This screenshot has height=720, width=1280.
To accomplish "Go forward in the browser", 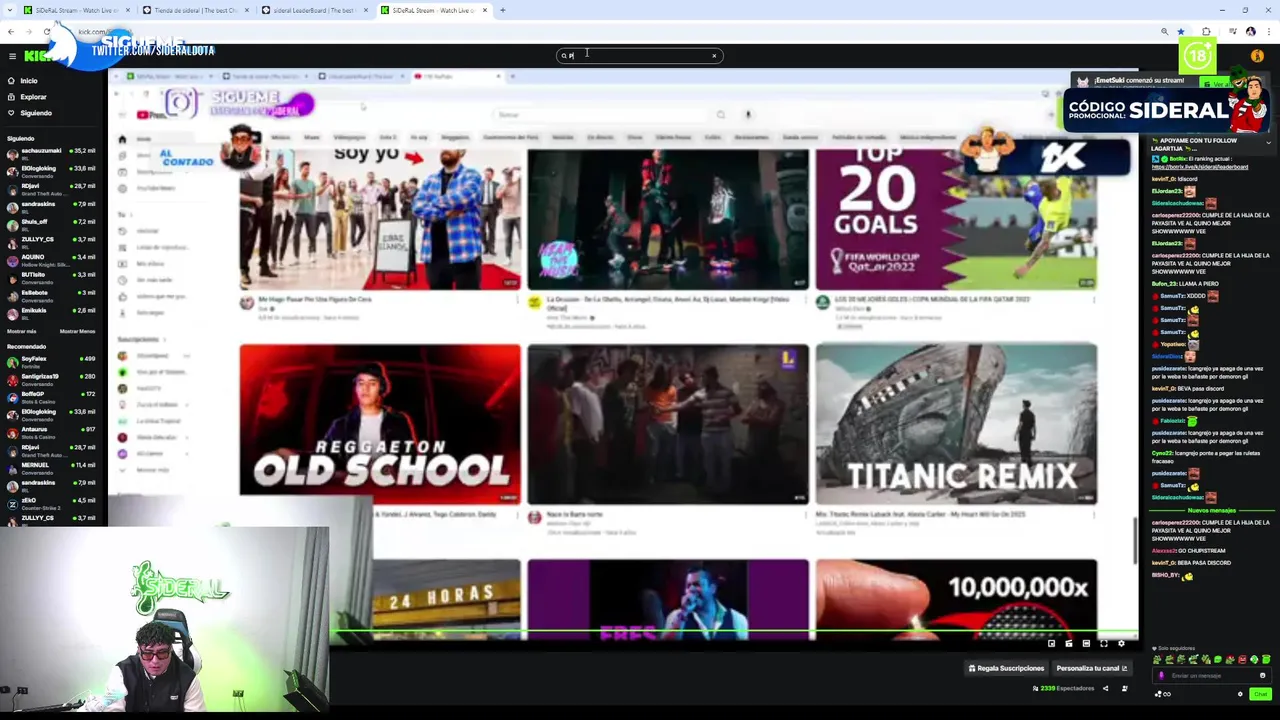I will [29, 32].
